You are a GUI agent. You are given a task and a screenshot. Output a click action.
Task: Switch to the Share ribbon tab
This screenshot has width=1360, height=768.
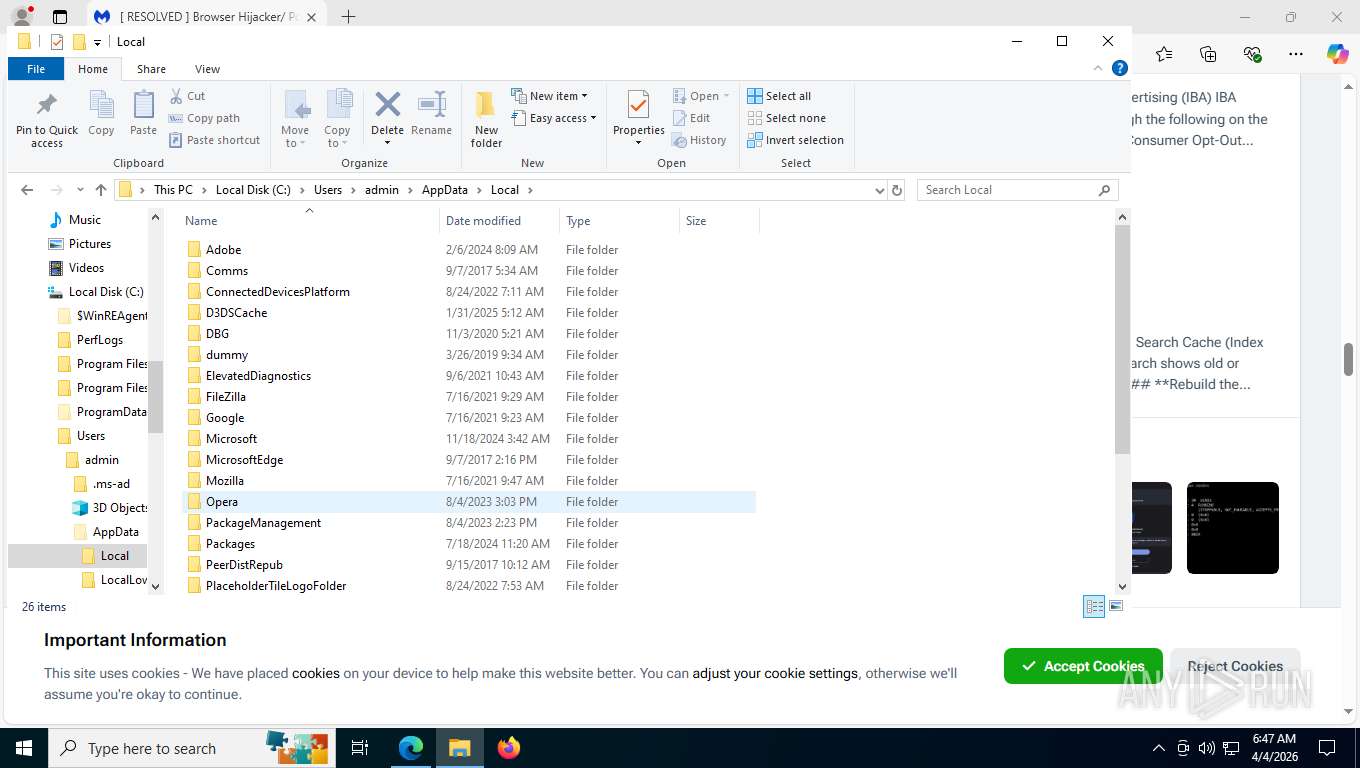[x=151, y=69]
